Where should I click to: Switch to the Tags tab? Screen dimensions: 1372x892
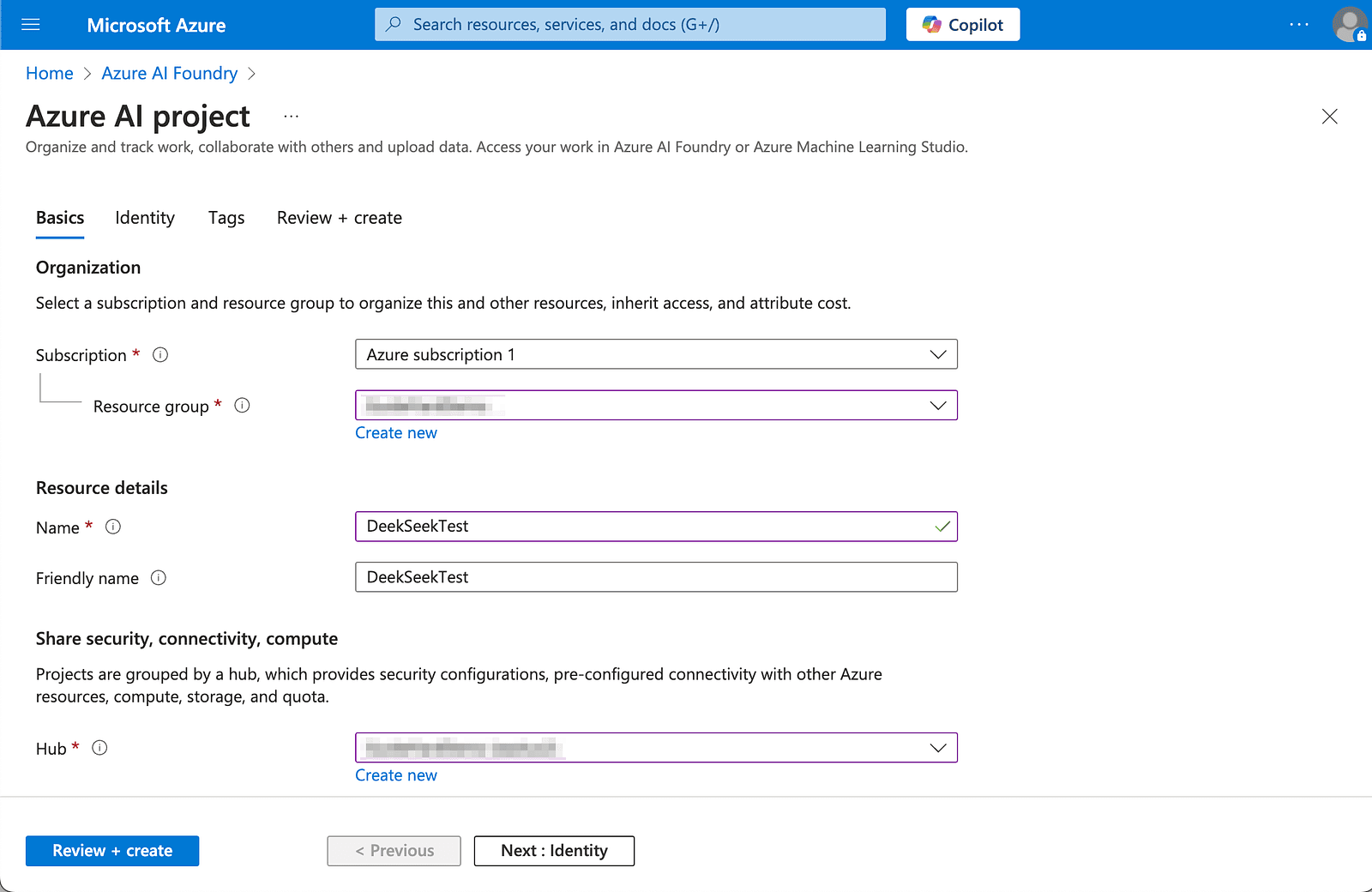pyautogui.click(x=226, y=218)
